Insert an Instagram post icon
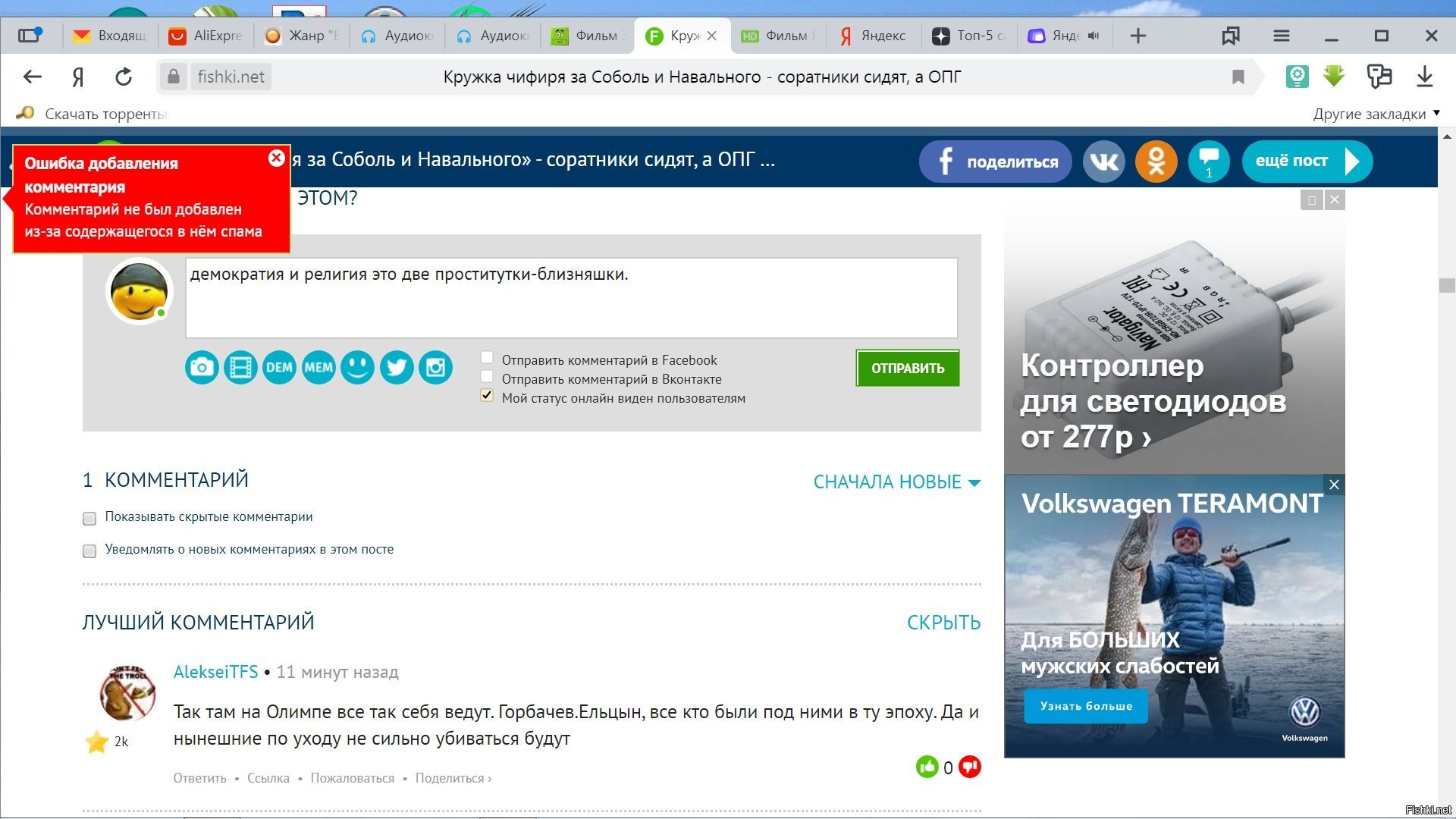The image size is (1456, 819). point(435,368)
